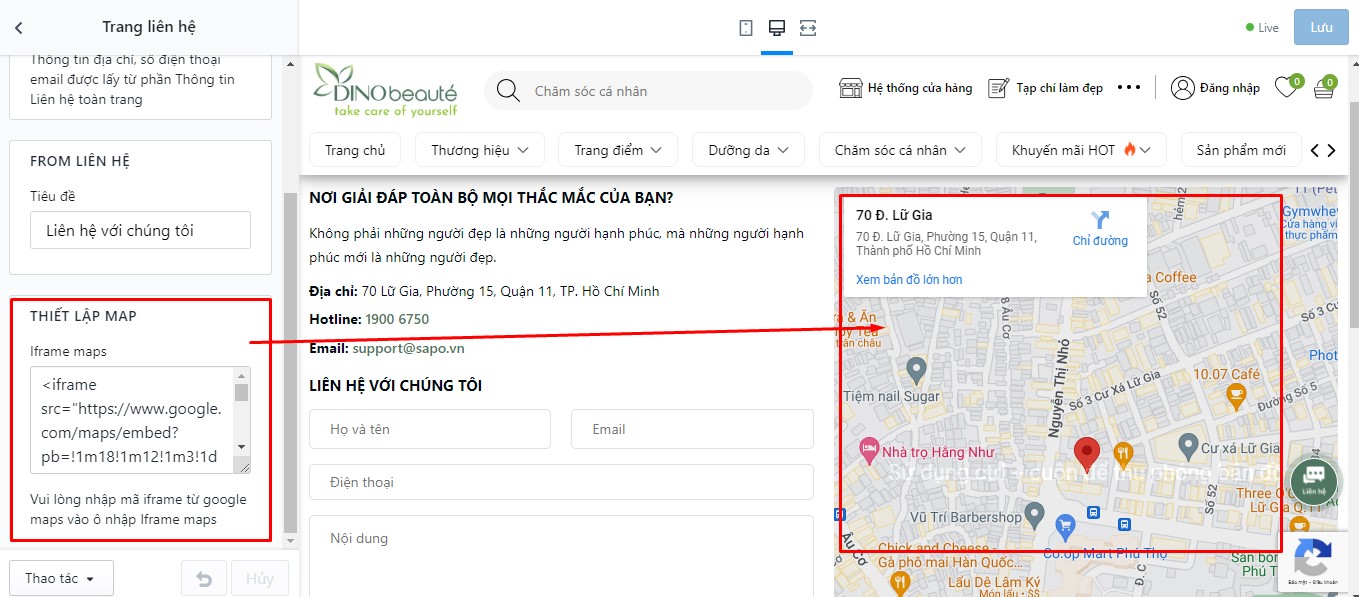Click the Cư xá Lữ Gia map marker

tap(1187, 445)
